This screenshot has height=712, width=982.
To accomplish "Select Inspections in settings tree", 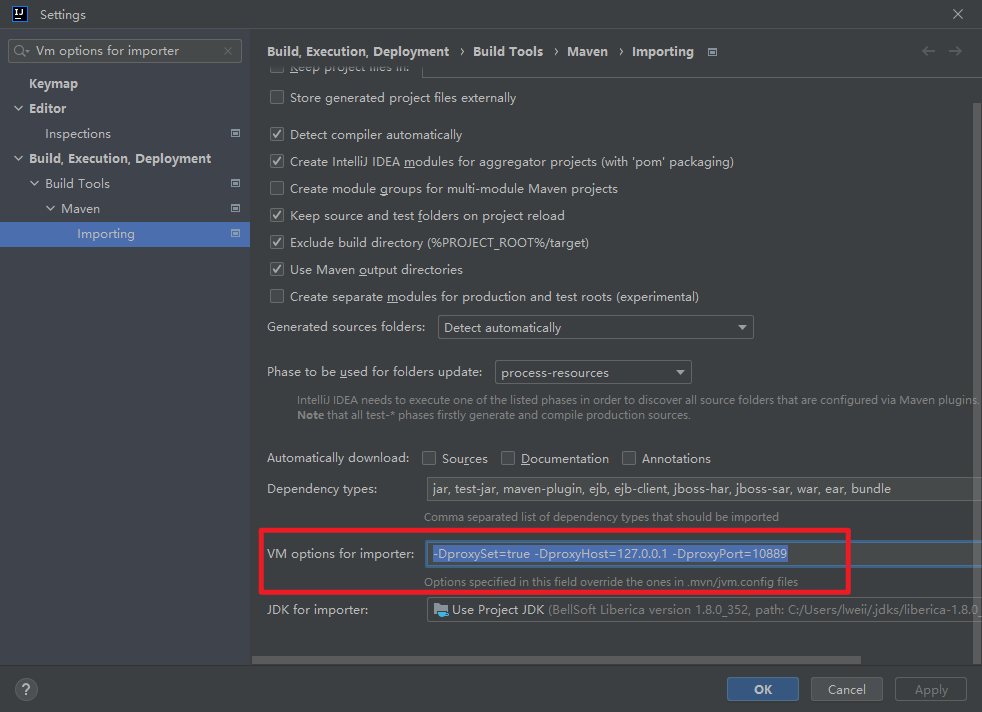I will pyautogui.click(x=78, y=133).
